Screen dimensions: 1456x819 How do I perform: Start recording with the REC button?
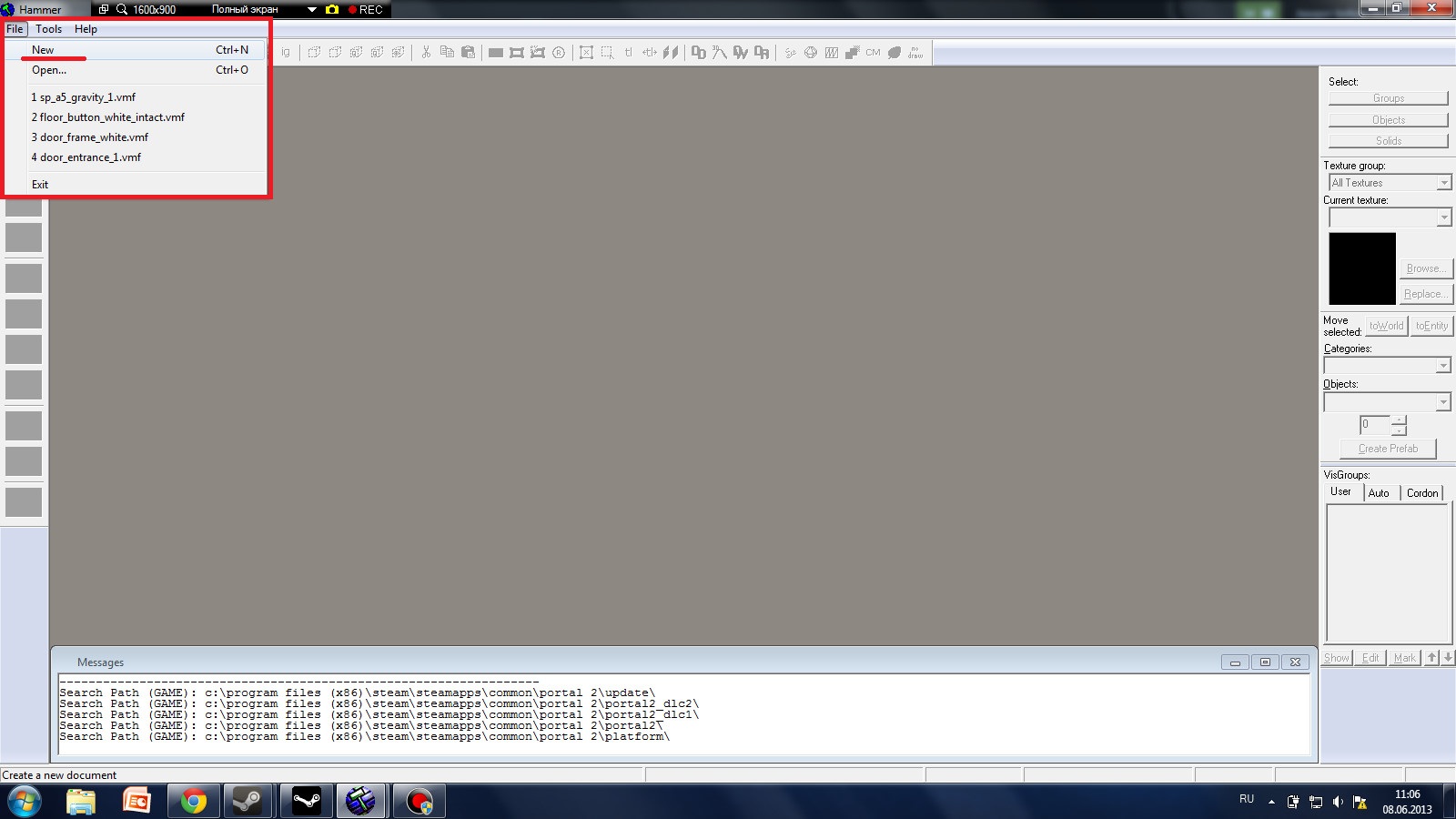pos(366,9)
